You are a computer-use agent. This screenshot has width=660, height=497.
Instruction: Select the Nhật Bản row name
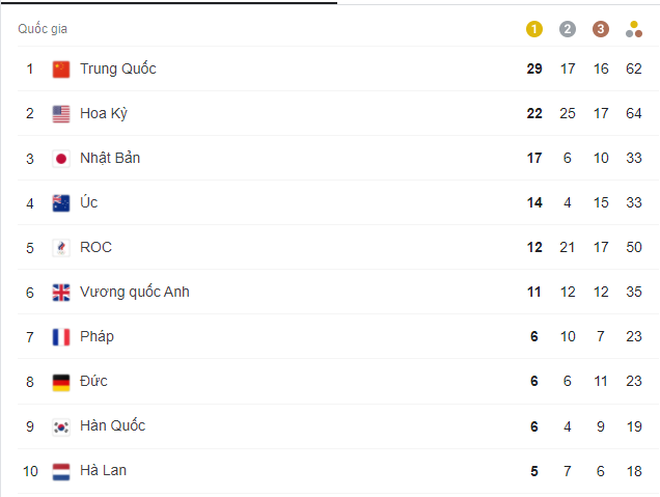pyautogui.click(x=110, y=158)
